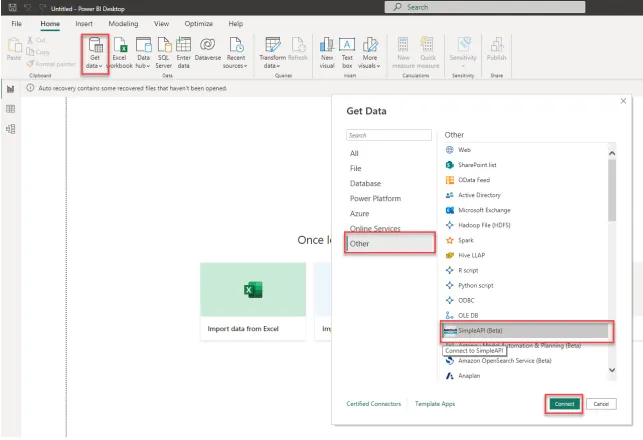Image resolution: width=643 pixels, height=440 pixels.
Task: Select the Online Services category
Action: click(375, 228)
